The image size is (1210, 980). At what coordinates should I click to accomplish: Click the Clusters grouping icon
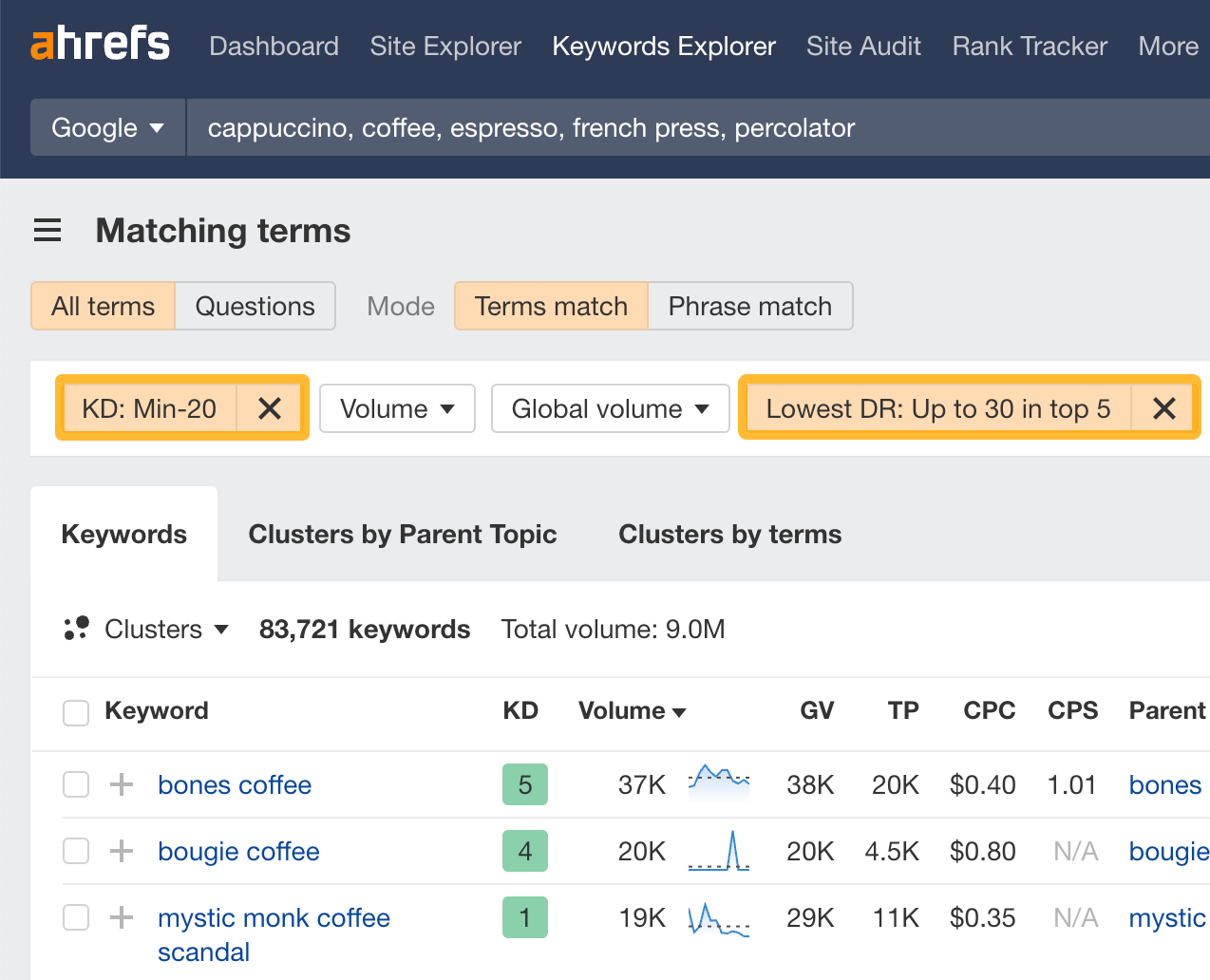[75, 629]
